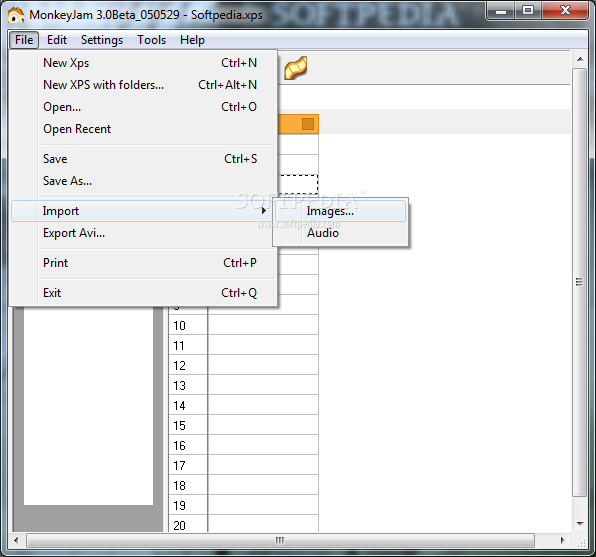
Task: Select frame row number 20
Action: (188, 525)
